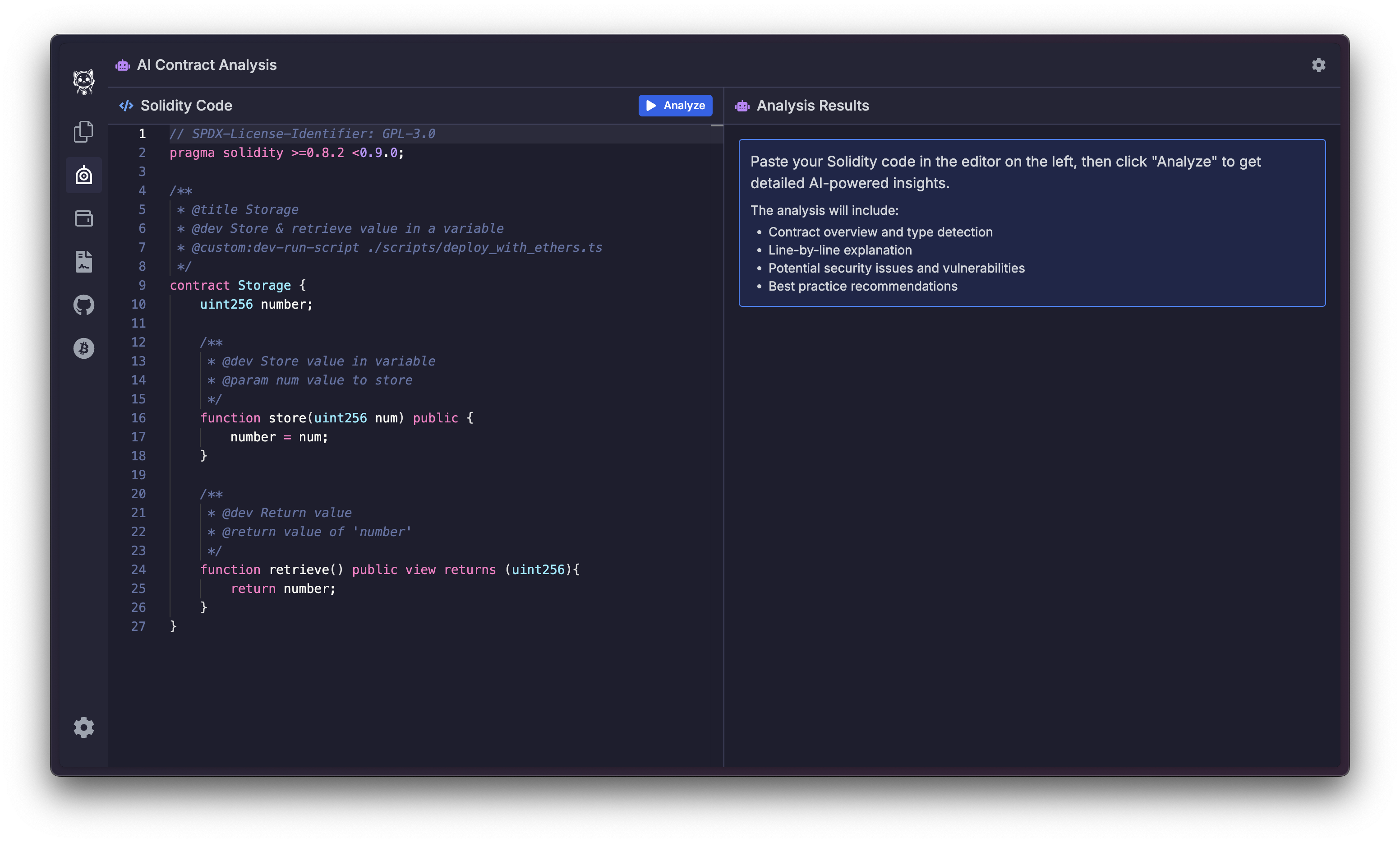Click the editor's vertical scrollbar thumb
The width and height of the screenshot is (1400, 843).
tap(717, 125)
